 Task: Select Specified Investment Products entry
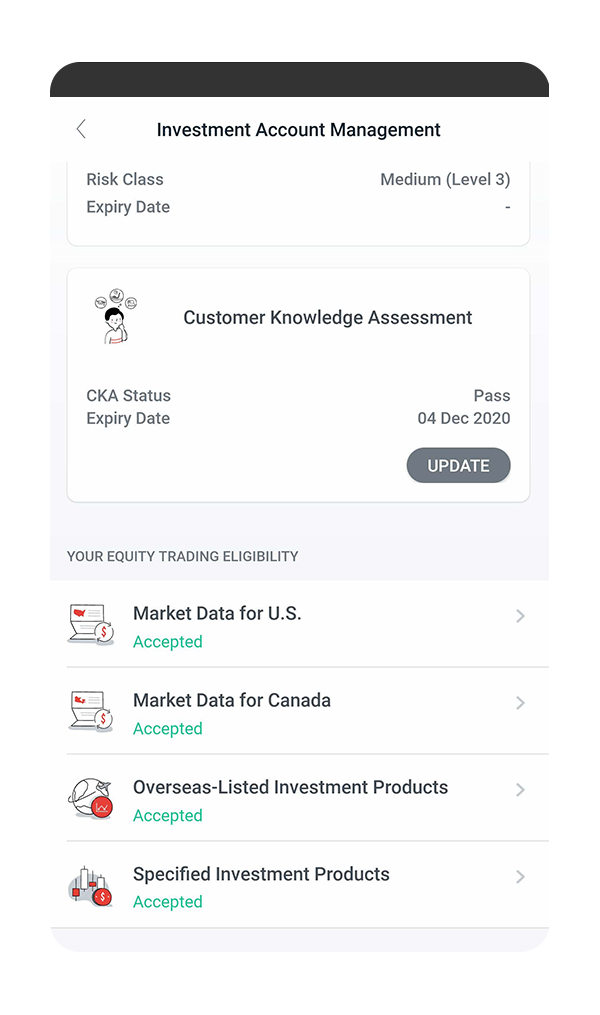coord(307,886)
